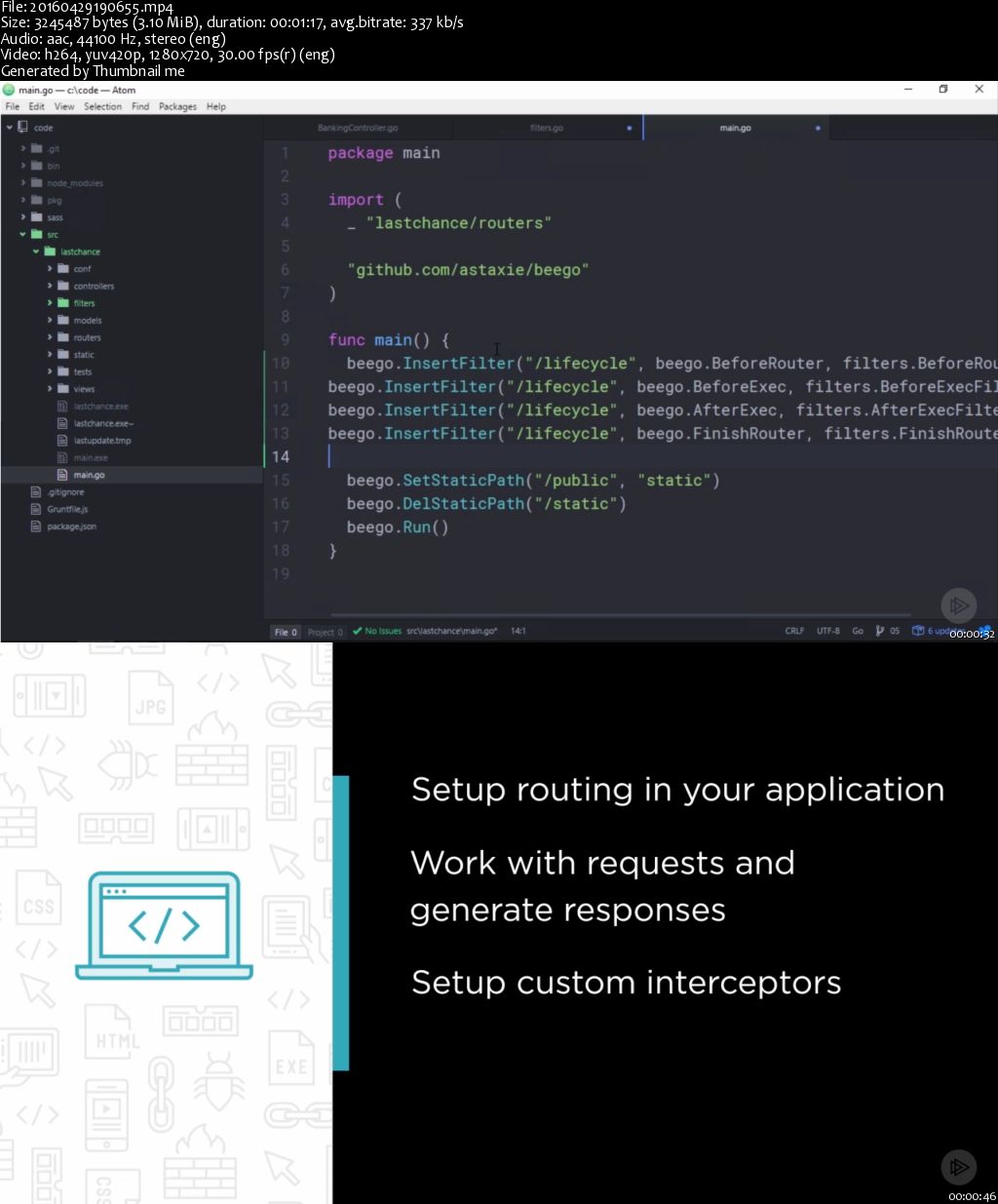Image resolution: width=998 pixels, height=1204 pixels.
Task: Click the No Issues checkmark in status bar
Action: (358, 631)
